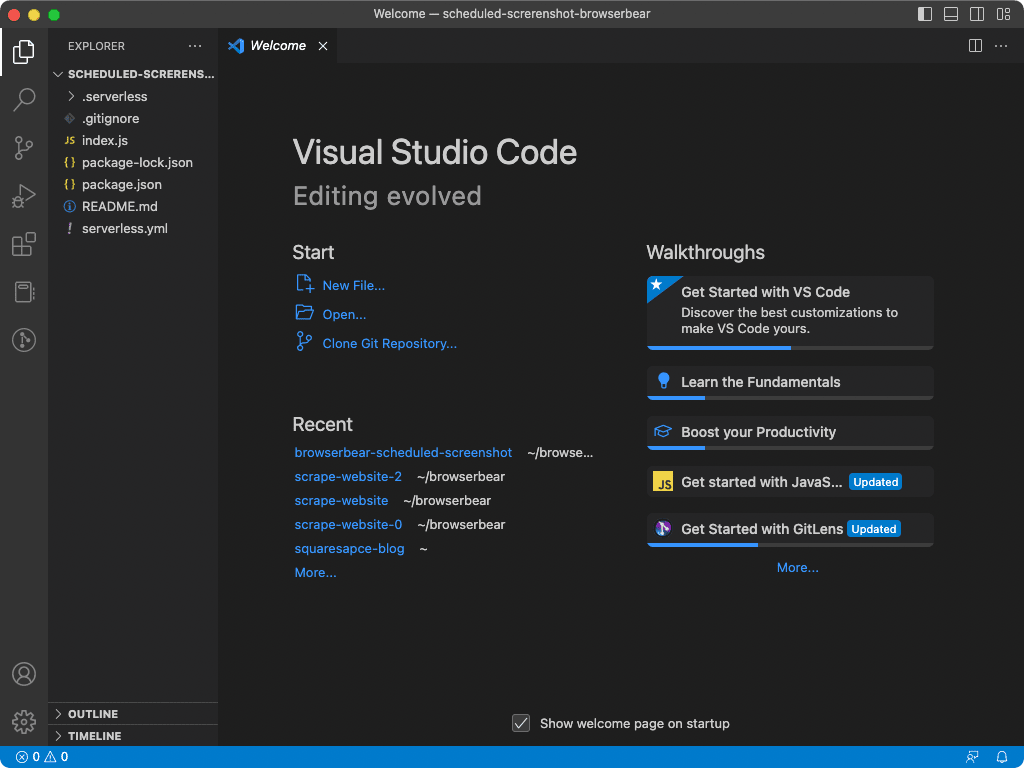The image size is (1024, 768).
Task: Open the notifications bell in status bar
Action: click(x=1002, y=757)
